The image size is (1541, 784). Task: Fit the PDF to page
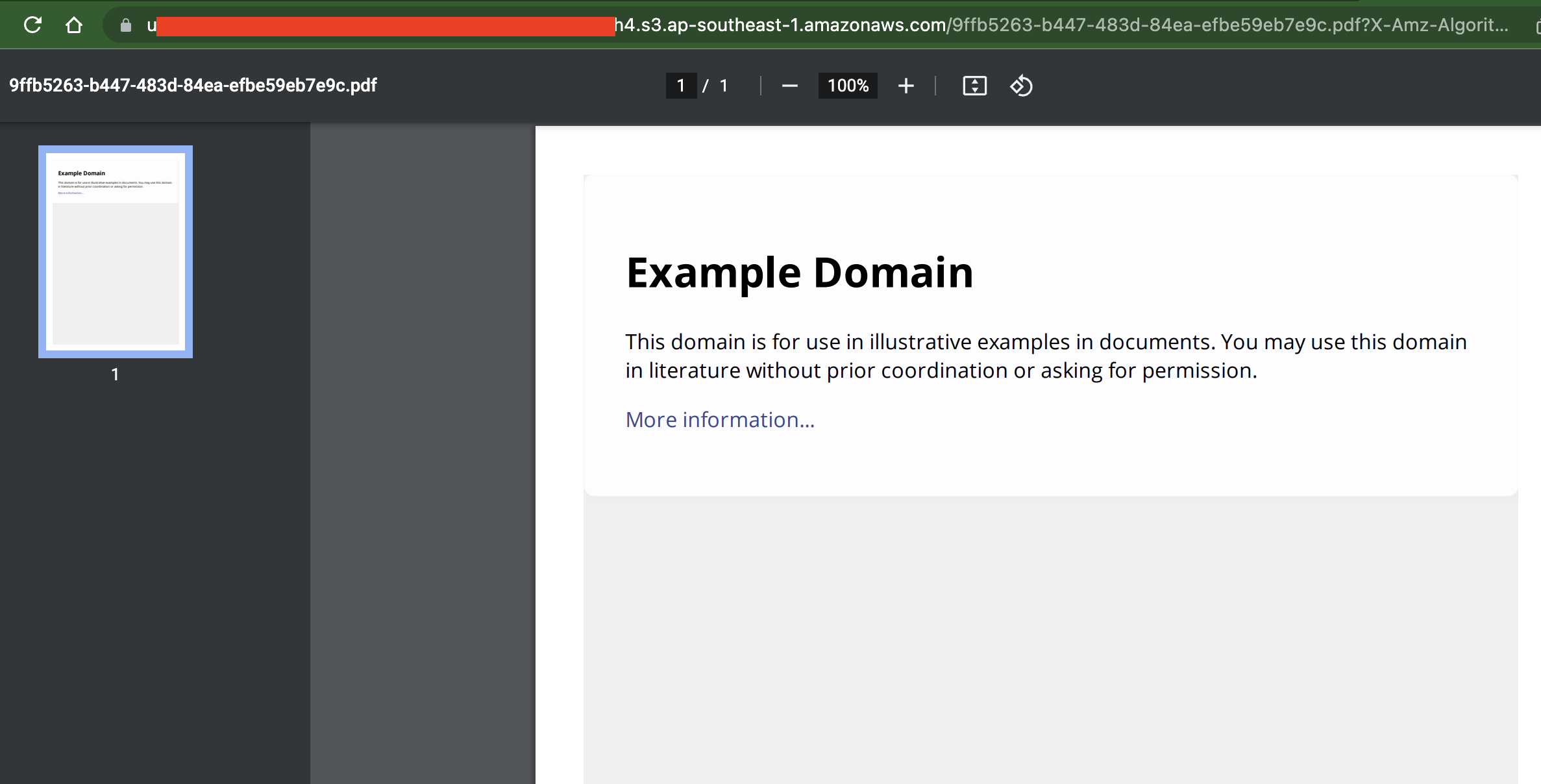pos(974,86)
